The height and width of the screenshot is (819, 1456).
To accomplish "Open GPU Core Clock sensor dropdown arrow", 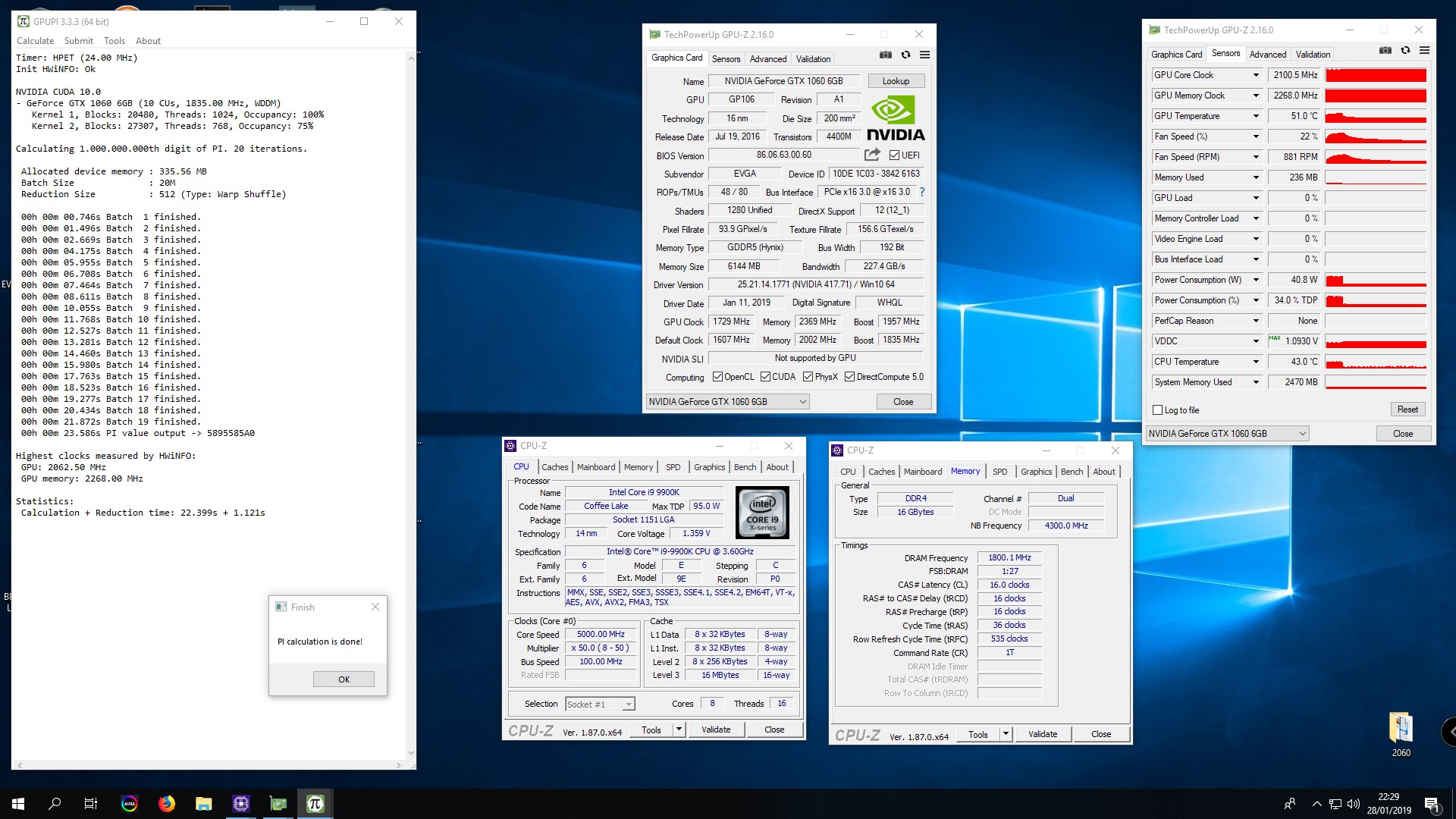I will (1256, 75).
